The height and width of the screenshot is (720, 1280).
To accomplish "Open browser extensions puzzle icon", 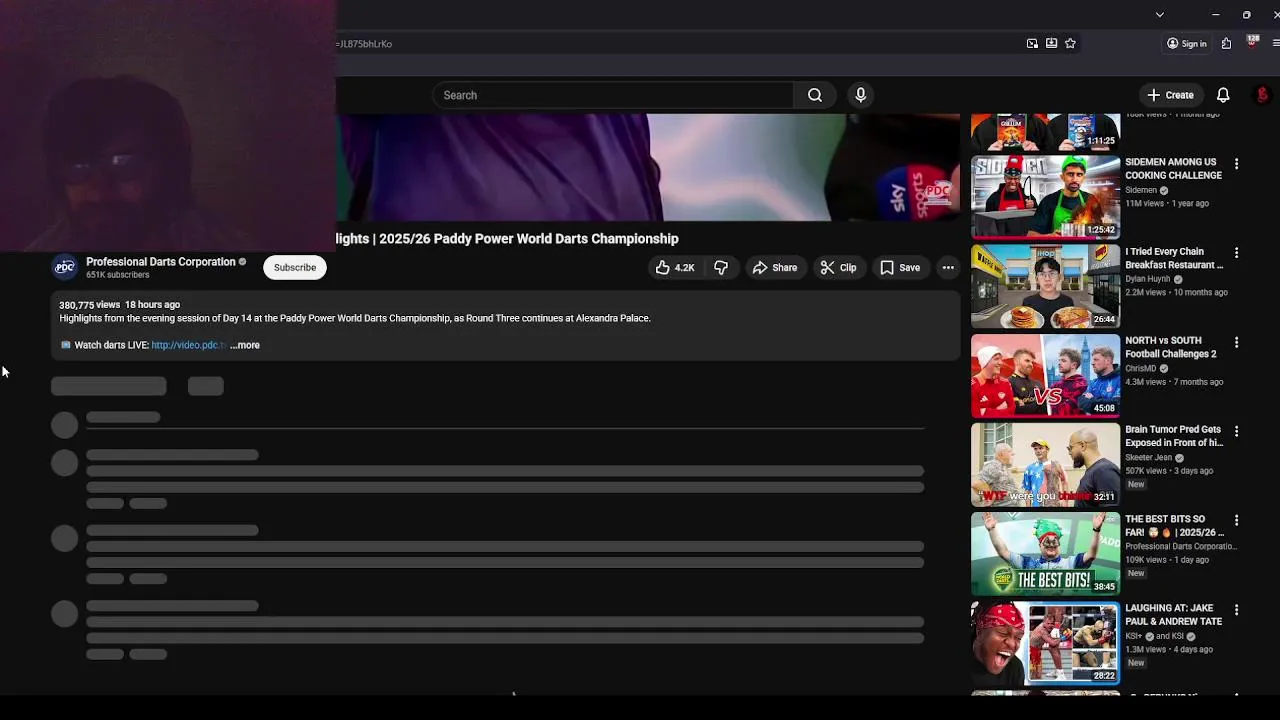I will coord(1226,43).
